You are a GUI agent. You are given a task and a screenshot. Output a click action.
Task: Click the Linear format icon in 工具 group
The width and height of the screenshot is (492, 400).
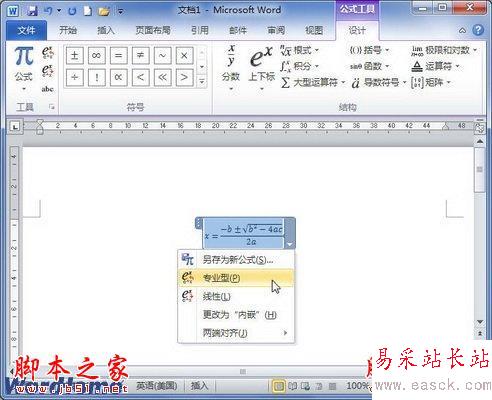point(48,71)
